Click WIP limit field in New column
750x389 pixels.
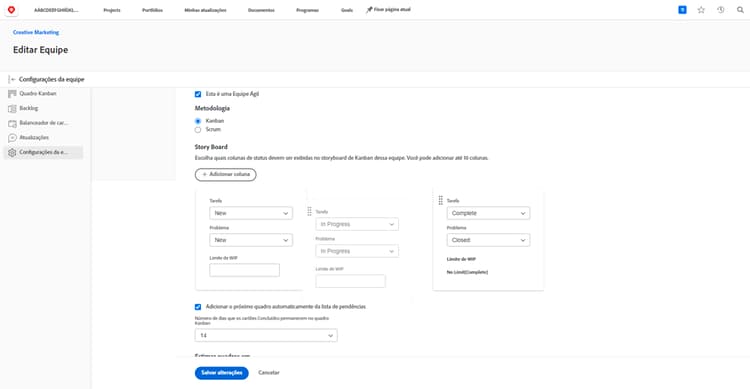pyautogui.click(x=244, y=270)
